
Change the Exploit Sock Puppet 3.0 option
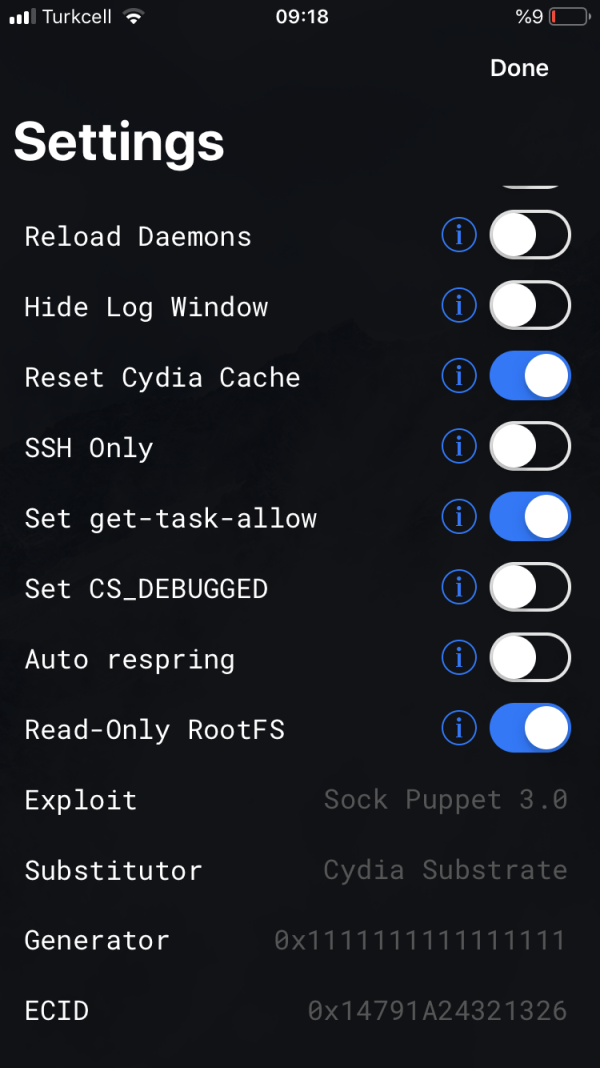pyautogui.click(x=445, y=800)
